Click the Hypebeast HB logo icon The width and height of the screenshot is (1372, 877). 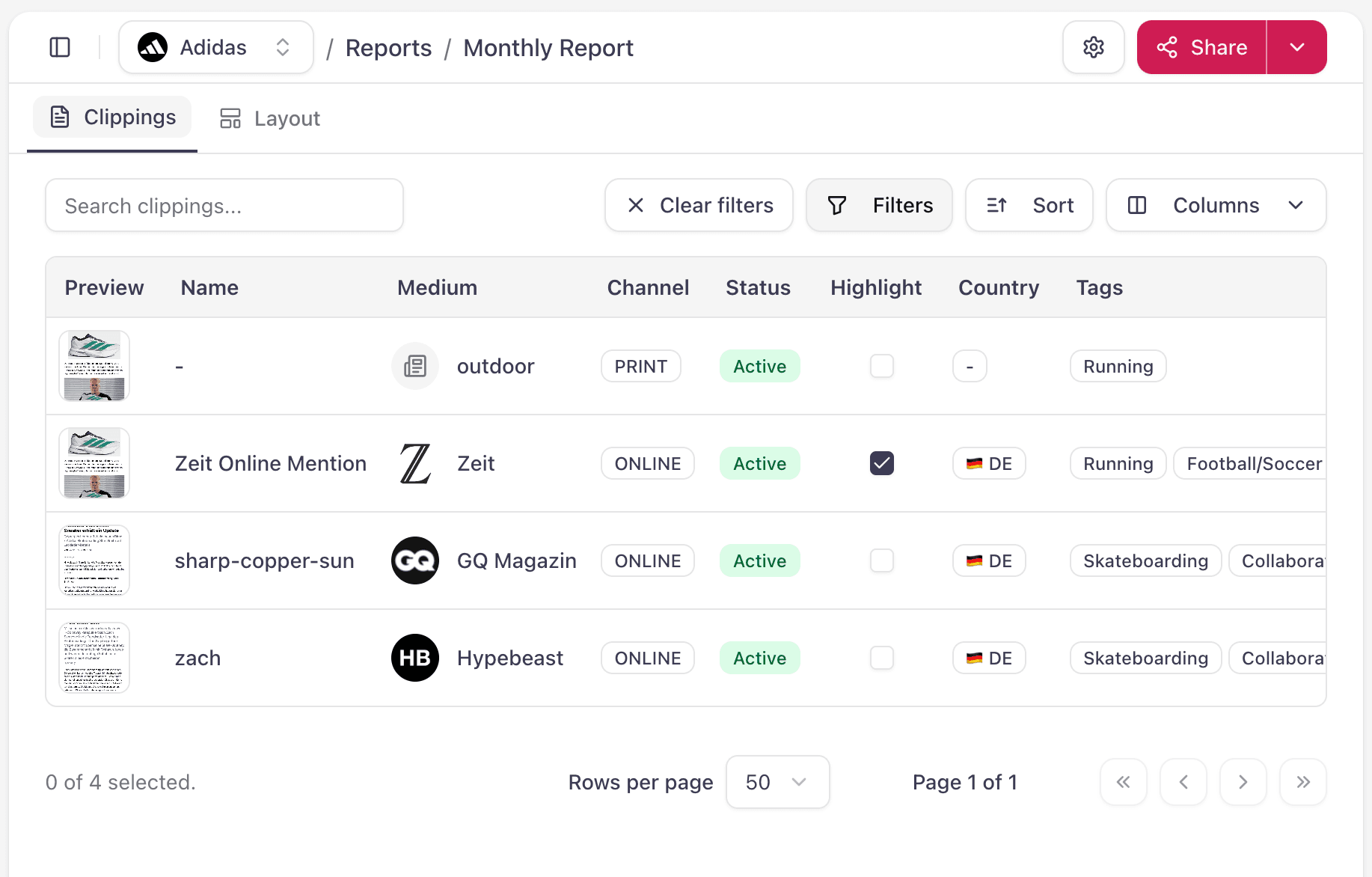[x=415, y=658]
